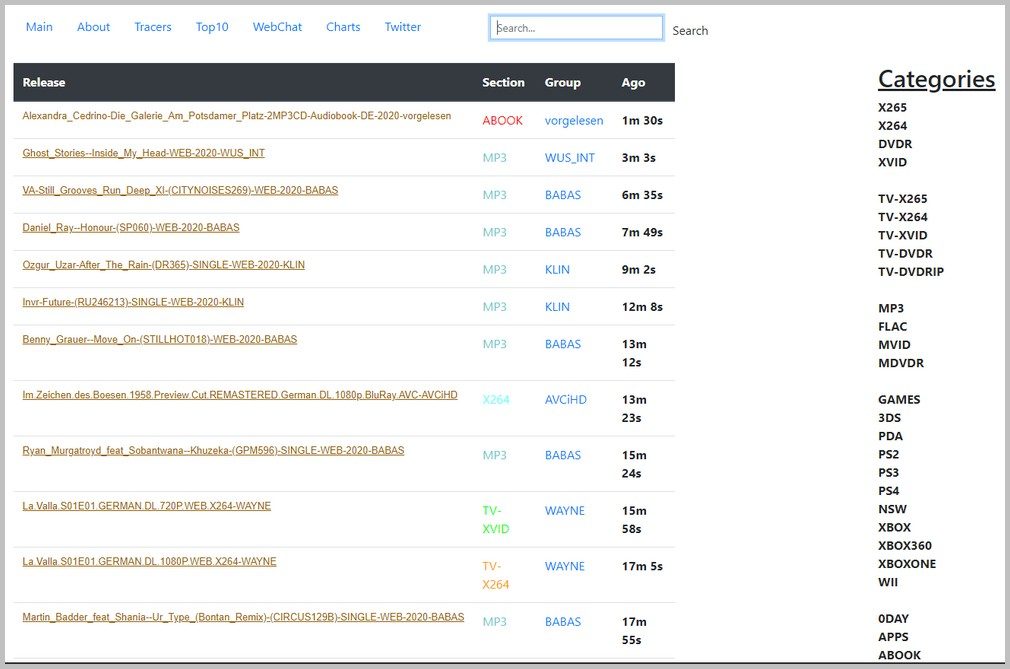Open the TV-DVDRIP category
This screenshot has width=1010, height=669.
(x=911, y=272)
